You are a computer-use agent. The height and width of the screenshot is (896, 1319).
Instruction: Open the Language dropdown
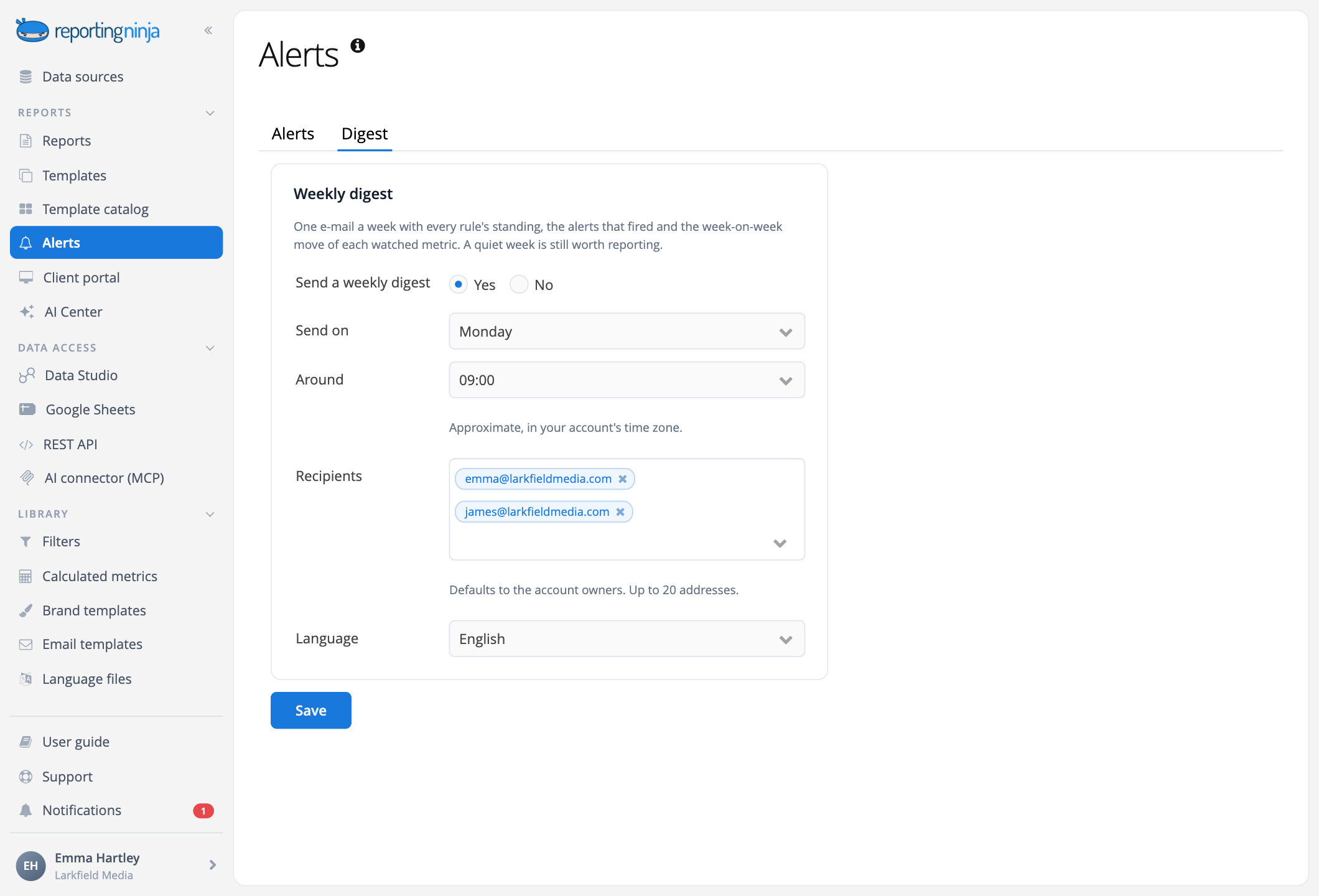click(x=627, y=638)
